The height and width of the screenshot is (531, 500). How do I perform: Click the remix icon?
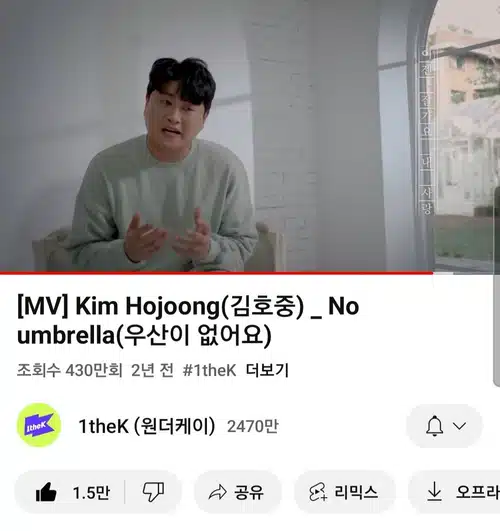coord(318,492)
